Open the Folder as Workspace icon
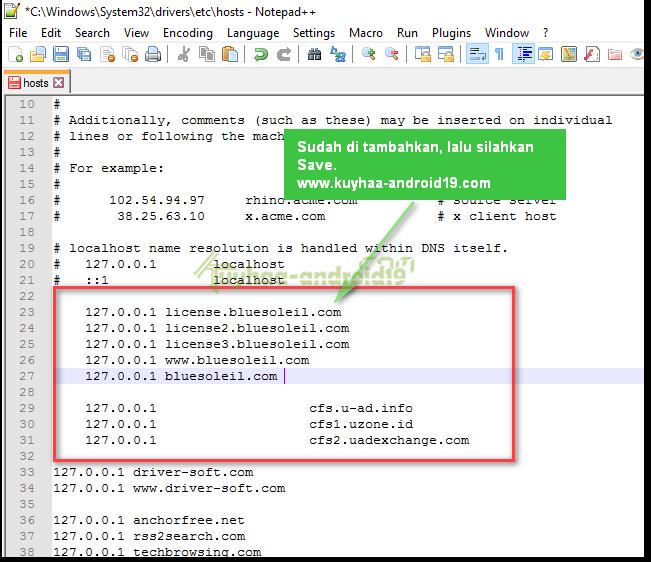The height and width of the screenshot is (562, 651). click(x=614, y=54)
